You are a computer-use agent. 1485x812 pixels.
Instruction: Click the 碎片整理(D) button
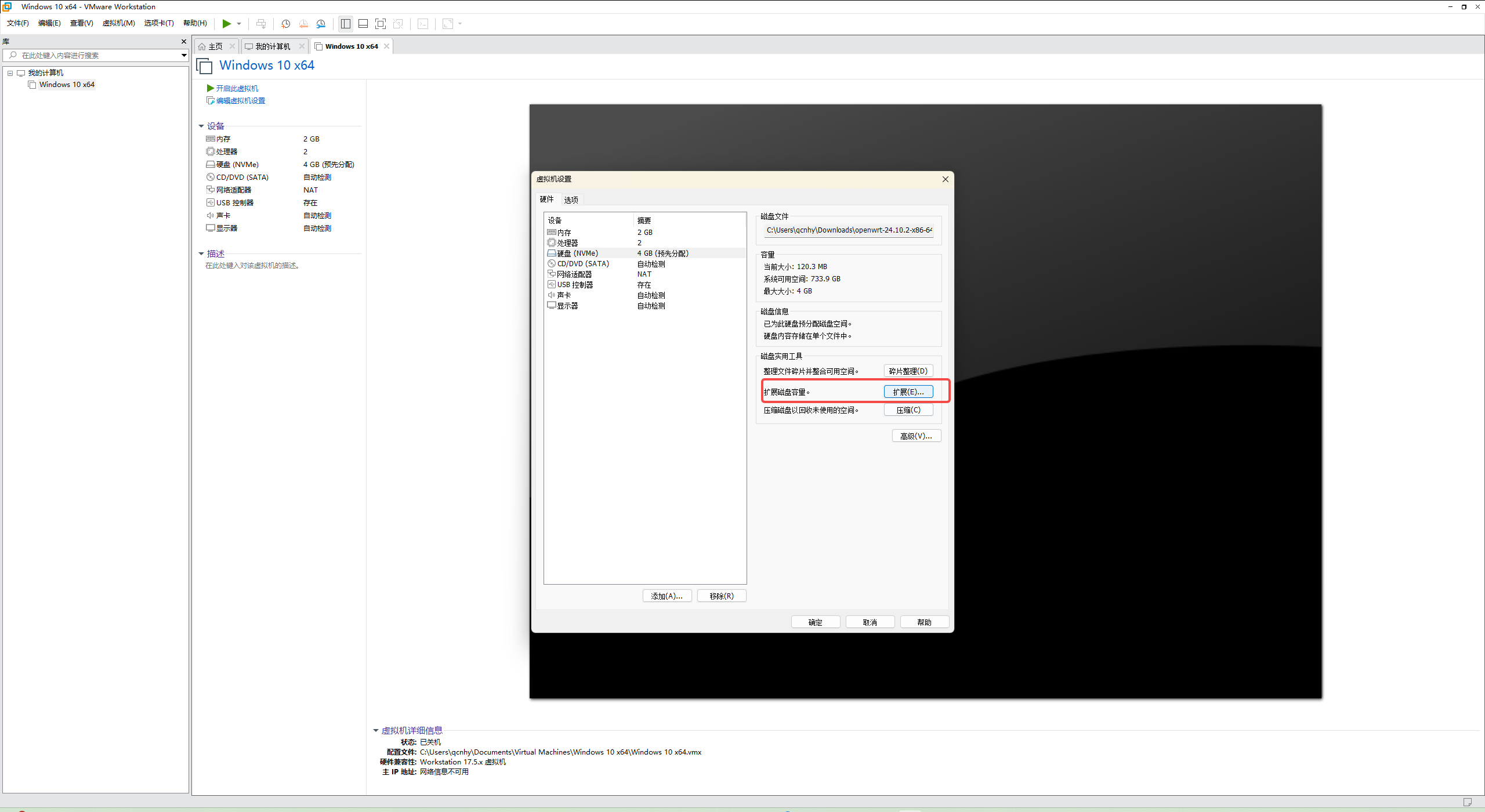[x=908, y=371]
